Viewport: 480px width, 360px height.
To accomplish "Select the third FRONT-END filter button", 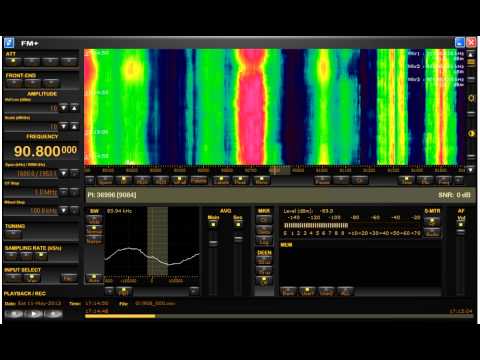I will coord(51,83).
